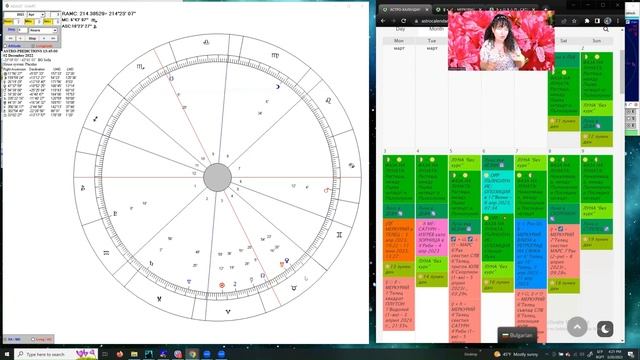Viewport: 640px width, 360px height.
Task: Open the browser three-dot menu
Action: (618, 21)
